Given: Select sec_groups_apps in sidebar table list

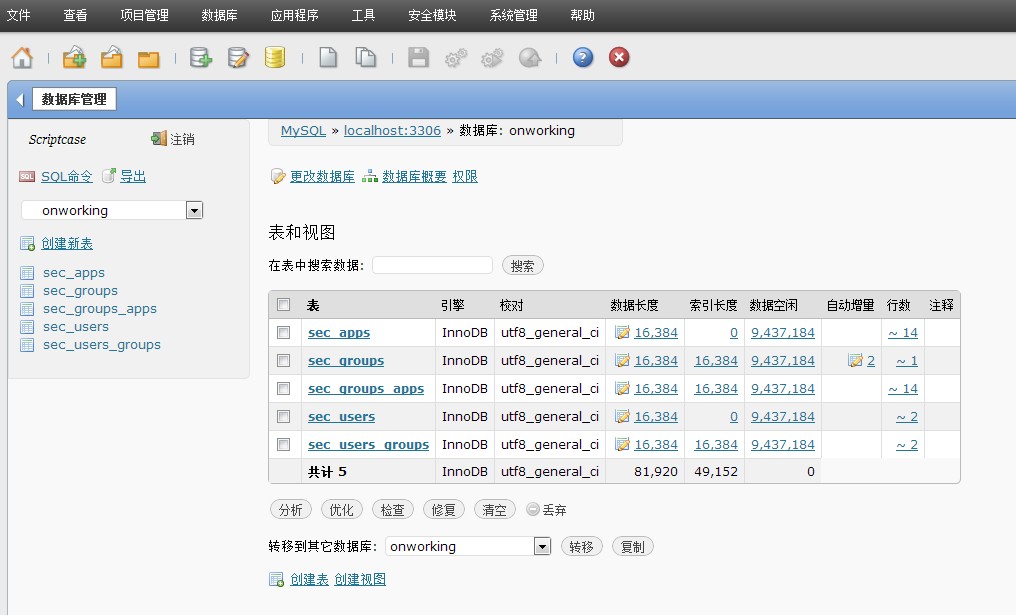Looking at the screenshot, I should pyautogui.click(x=100, y=308).
